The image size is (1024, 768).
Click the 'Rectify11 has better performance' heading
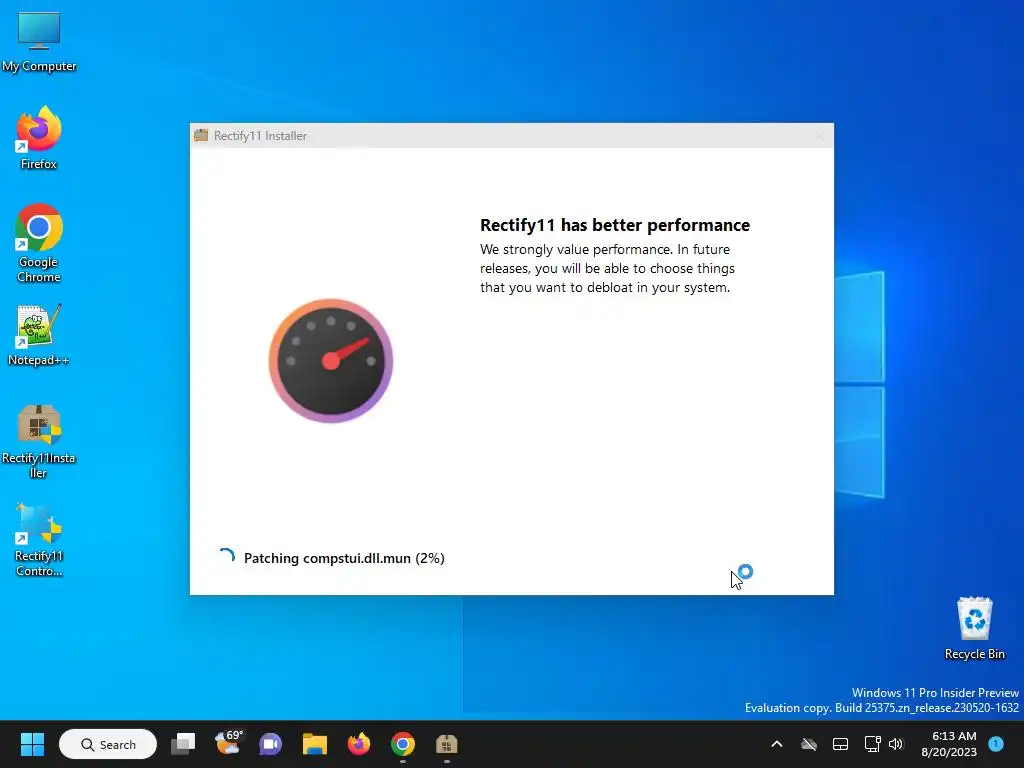(615, 225)
